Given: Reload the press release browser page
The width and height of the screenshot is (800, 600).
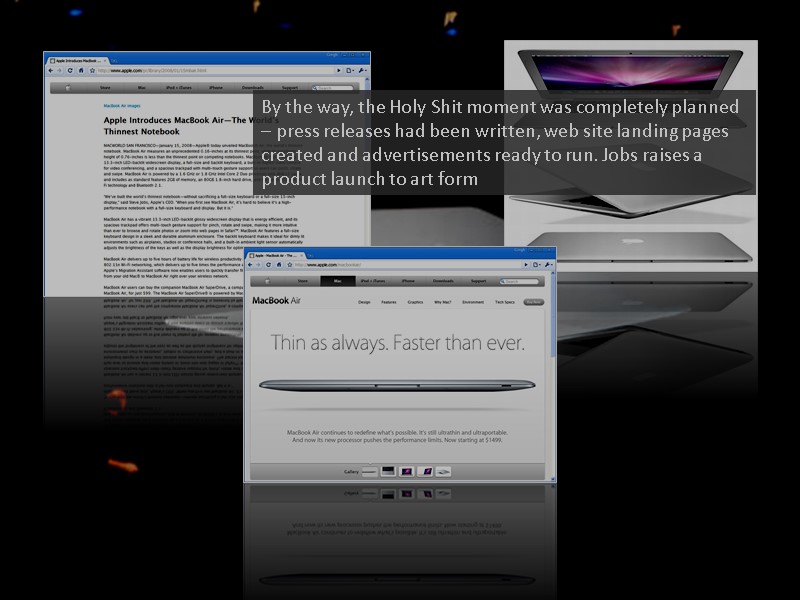Looking at the screenshot, I should pos(70,70).
